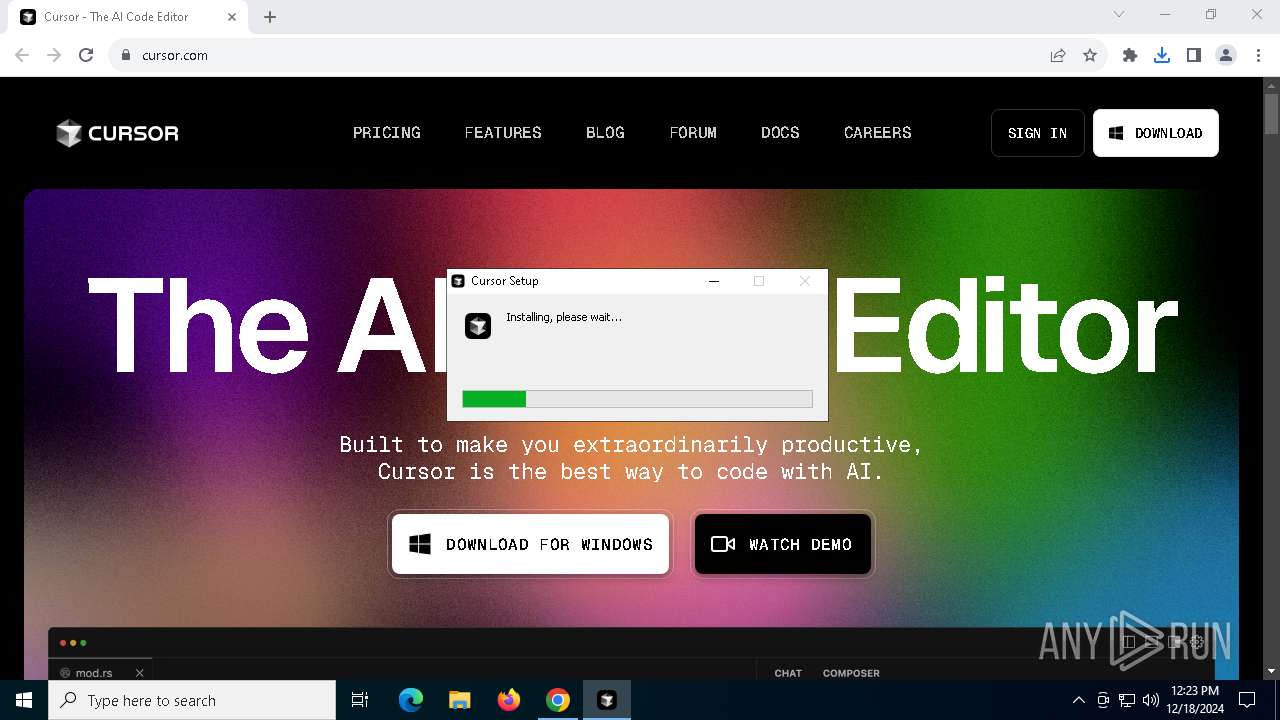The image size is (1280, 720).
Task: Click the site lock icon in address bar
Action: click(x=126, y=55)
